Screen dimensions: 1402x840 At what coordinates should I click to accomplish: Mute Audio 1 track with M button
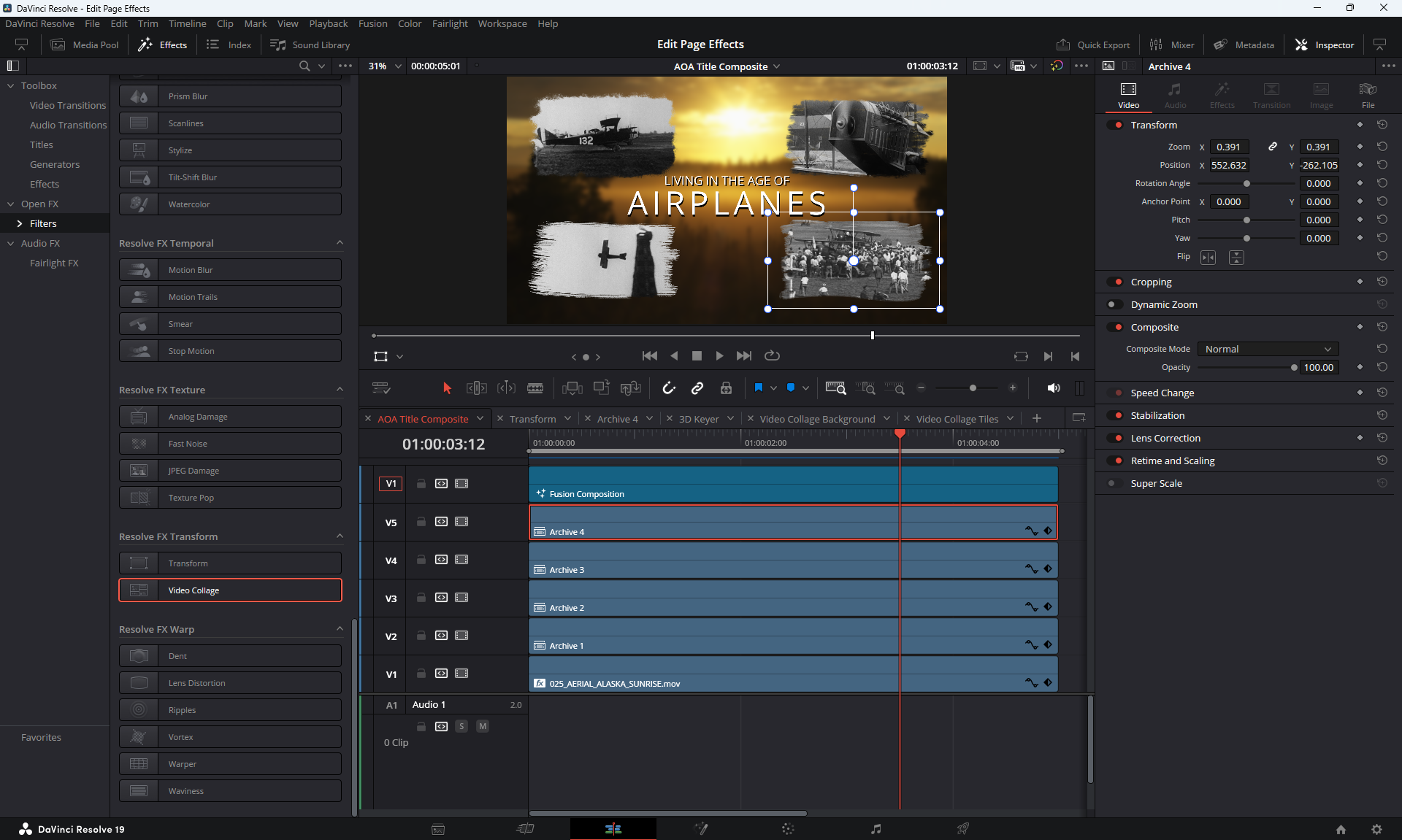point(483,726)
